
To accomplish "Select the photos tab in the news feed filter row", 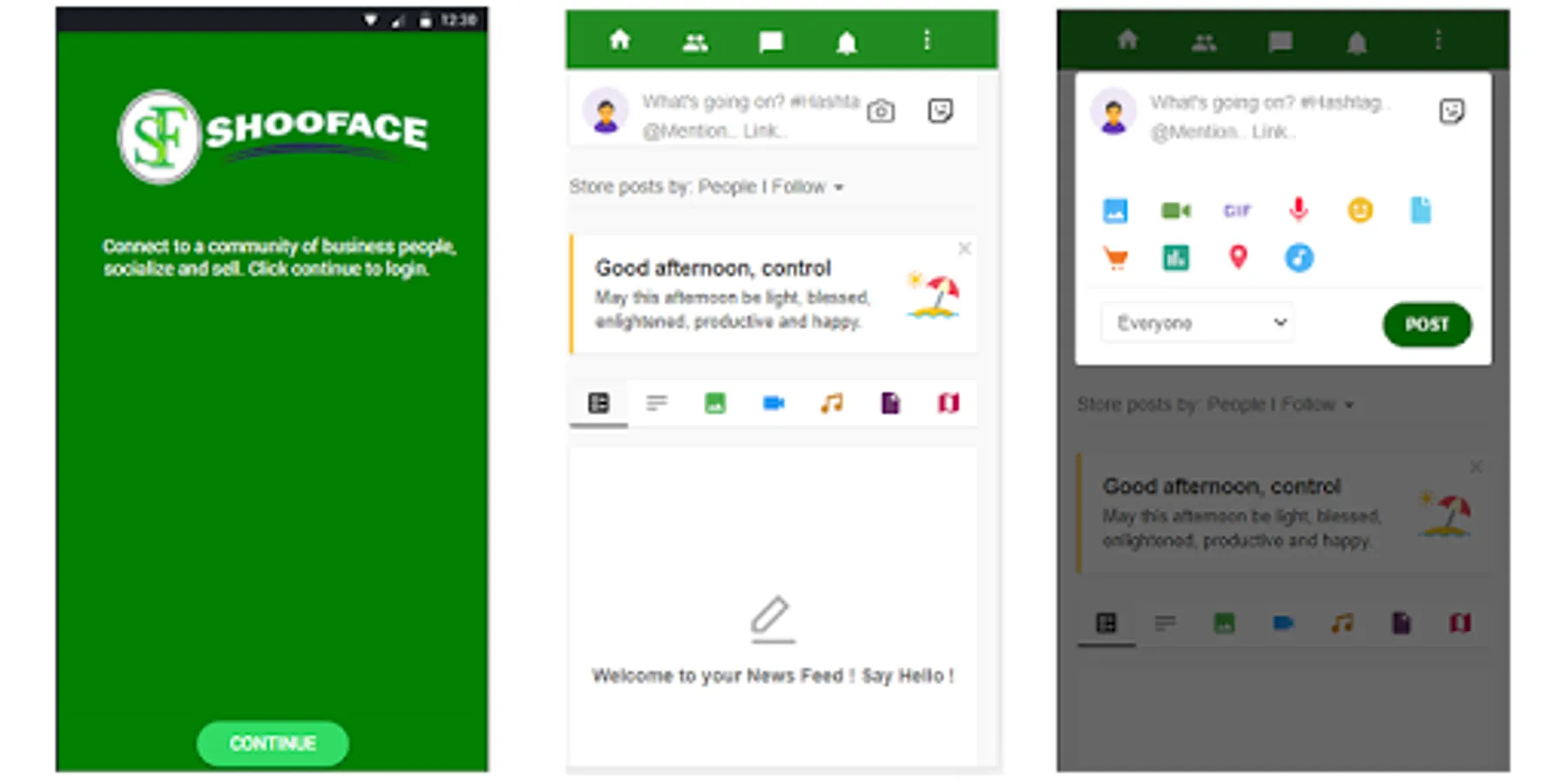I will pos(715,402).
